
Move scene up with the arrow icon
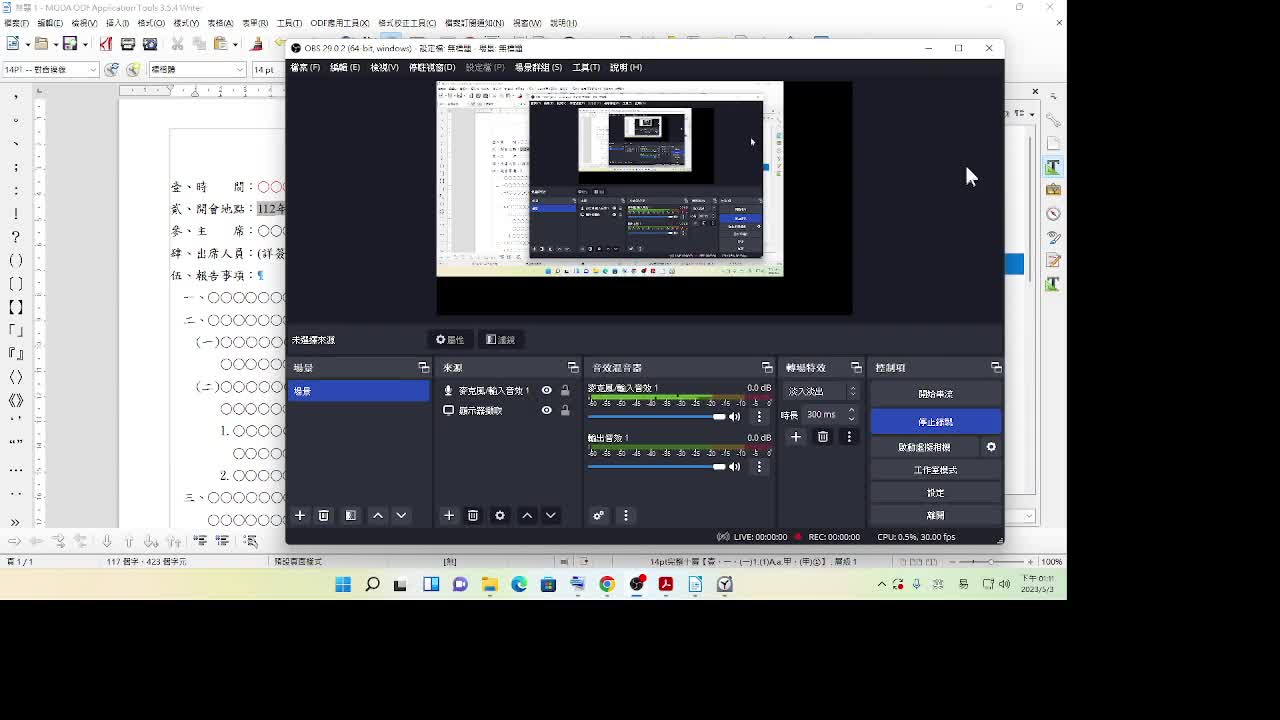pyautogui.click(x=378, y=515)
